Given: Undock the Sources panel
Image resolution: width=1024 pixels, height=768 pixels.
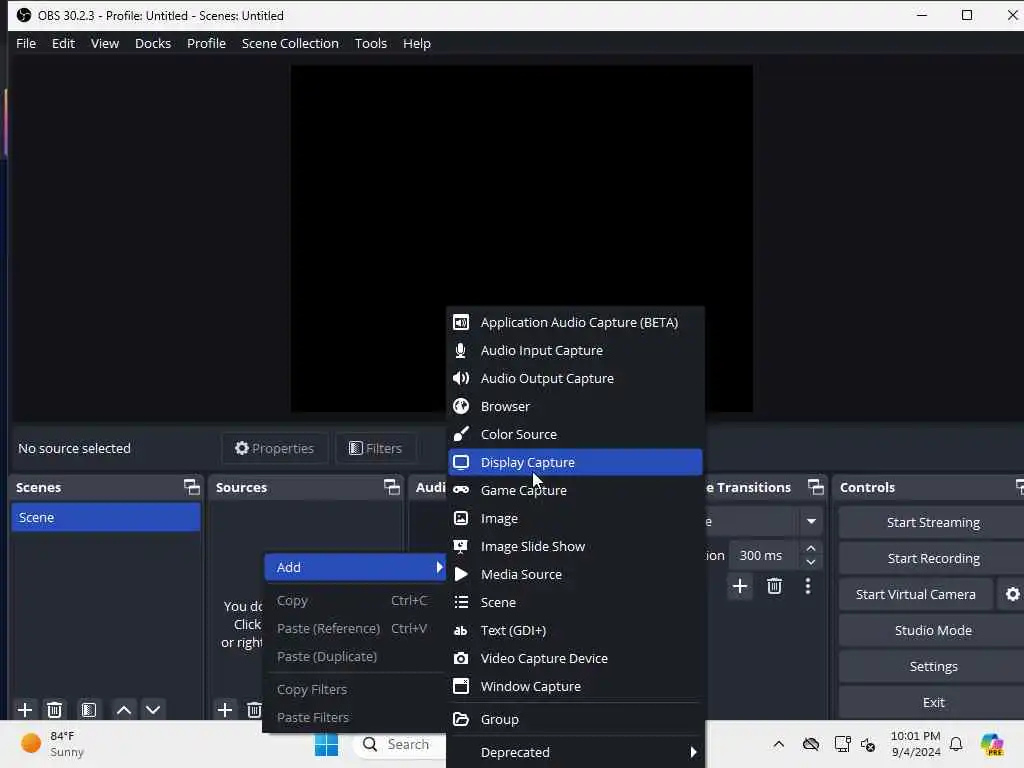Looking at the screenshot, I should click(392, 487).
